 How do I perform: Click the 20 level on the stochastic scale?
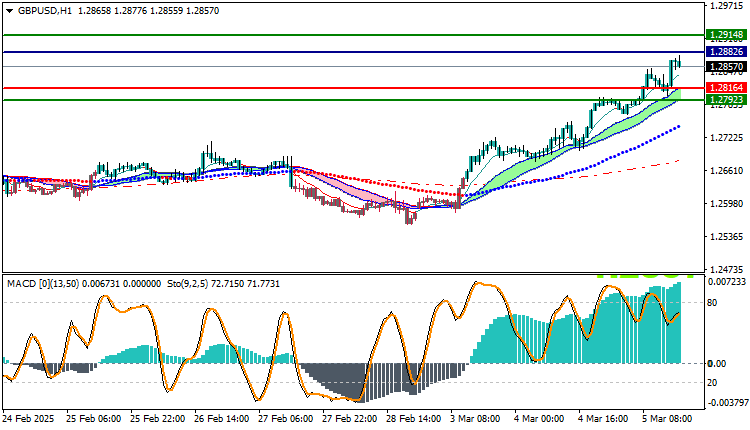coord(712,383)
